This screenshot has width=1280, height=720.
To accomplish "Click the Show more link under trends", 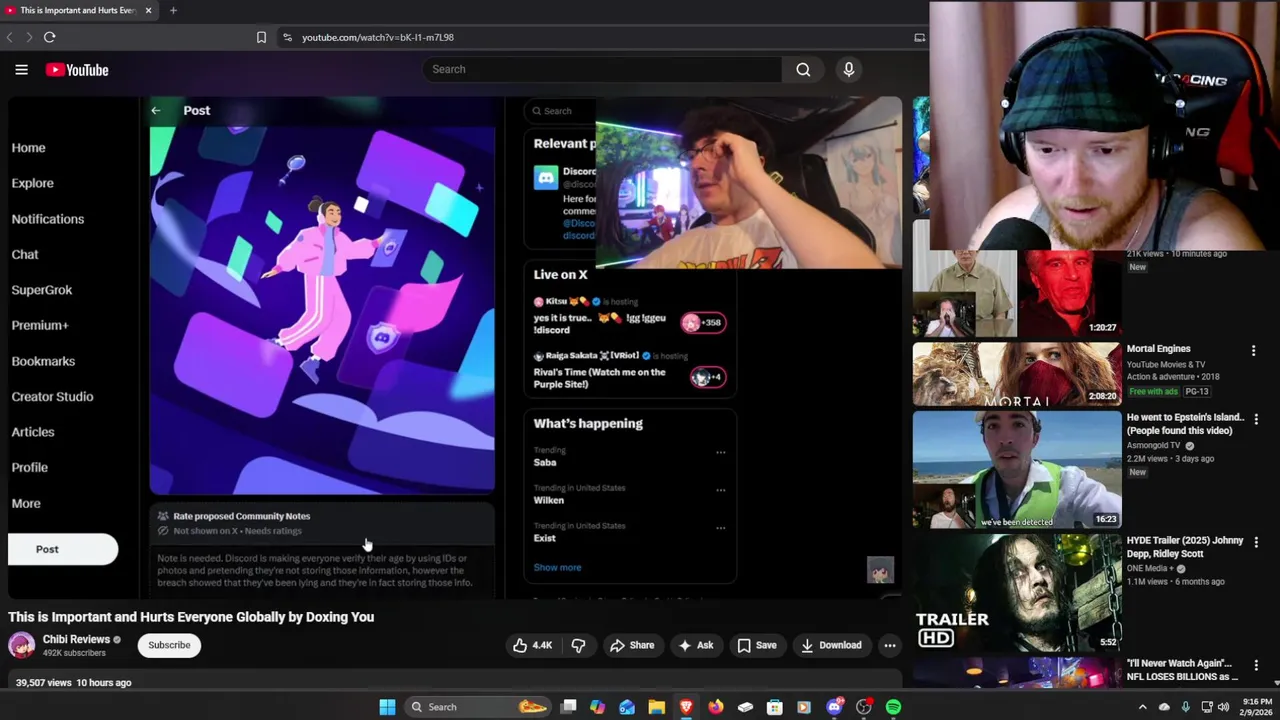I will [557, 567].
